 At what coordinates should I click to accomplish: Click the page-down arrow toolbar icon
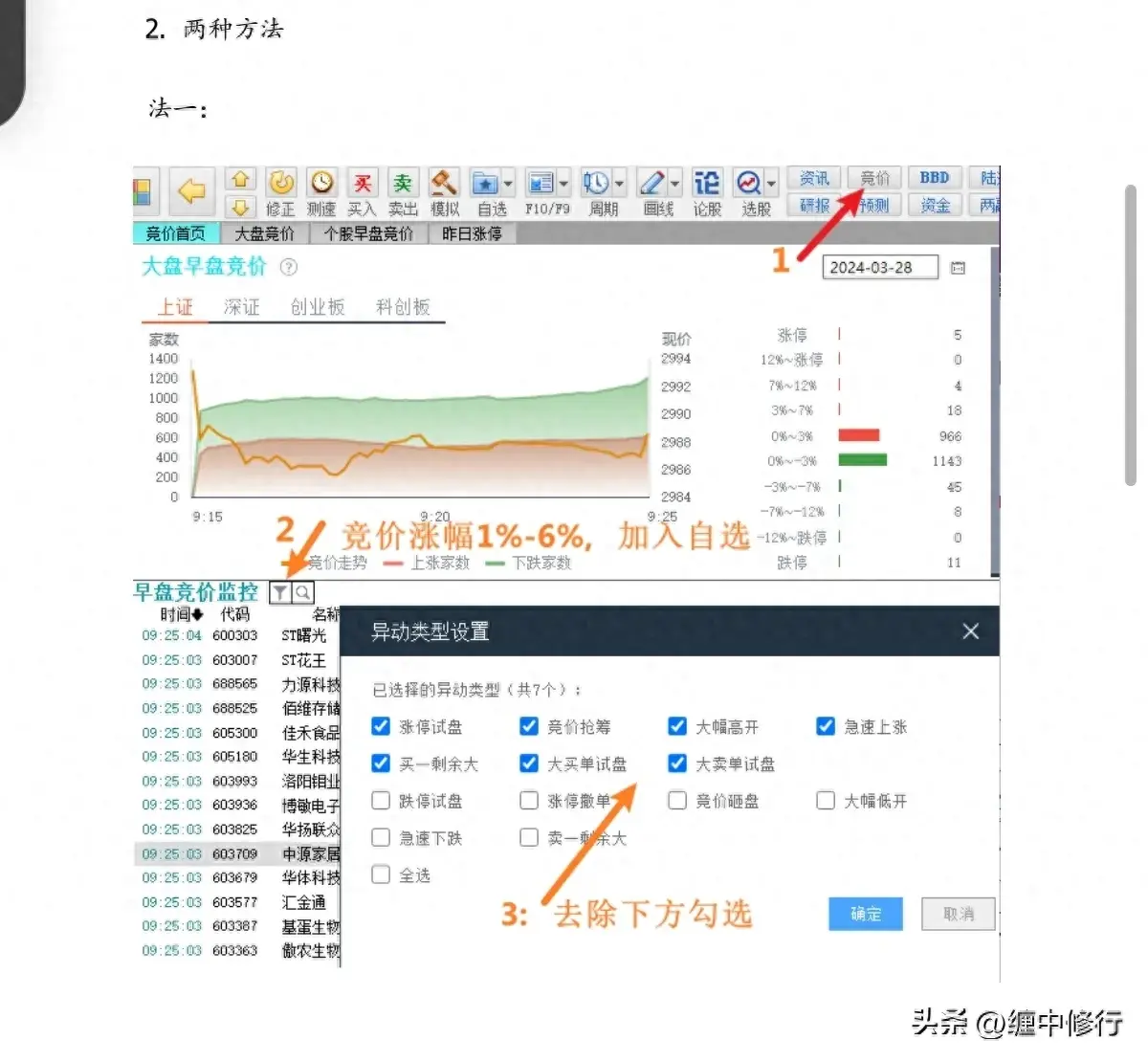point(240,206)
